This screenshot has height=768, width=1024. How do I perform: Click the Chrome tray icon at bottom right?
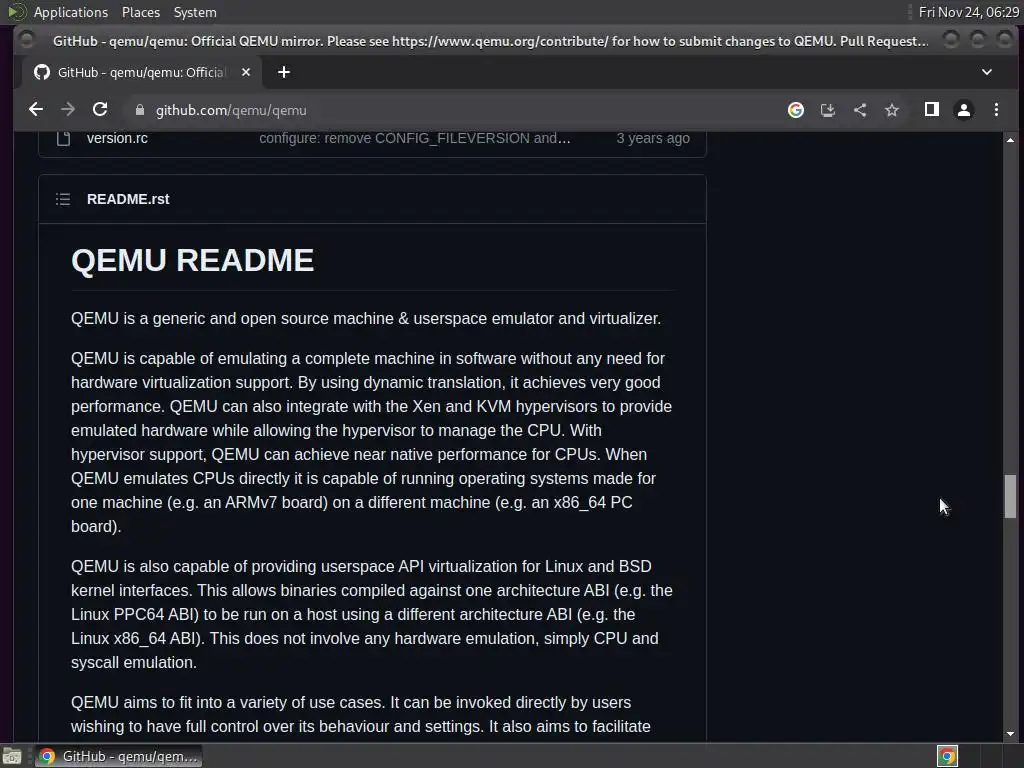tap(947, 756)
